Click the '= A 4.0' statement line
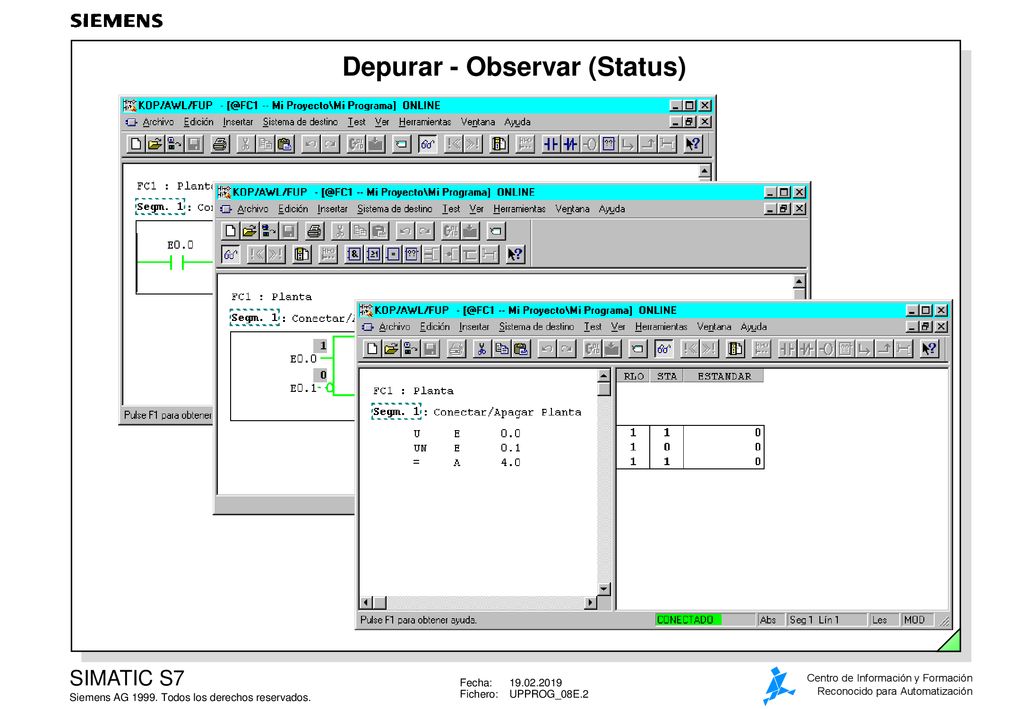This screenshot has height=709, width=1024. 467,462
